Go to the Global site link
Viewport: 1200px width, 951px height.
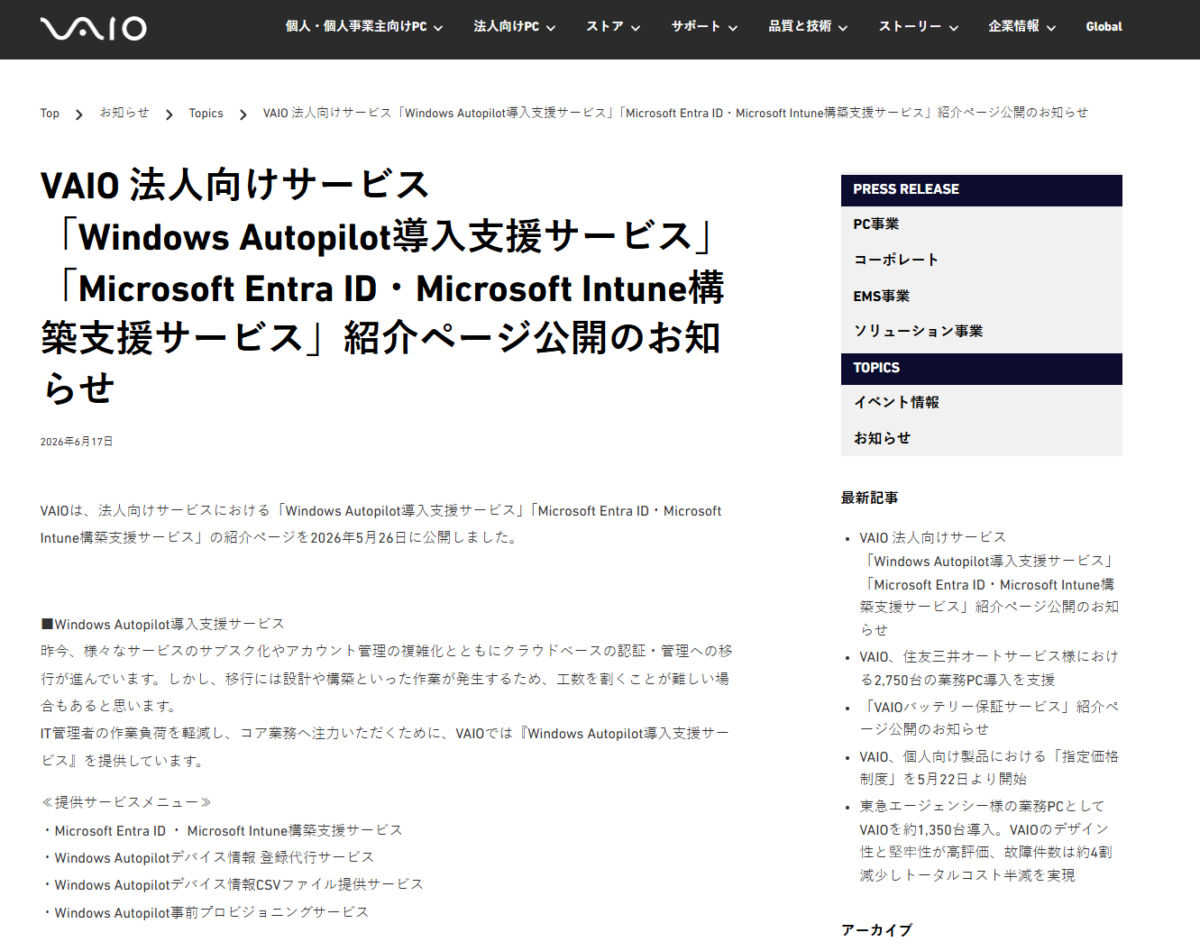pyautogui.click(x=1104, y=27)
